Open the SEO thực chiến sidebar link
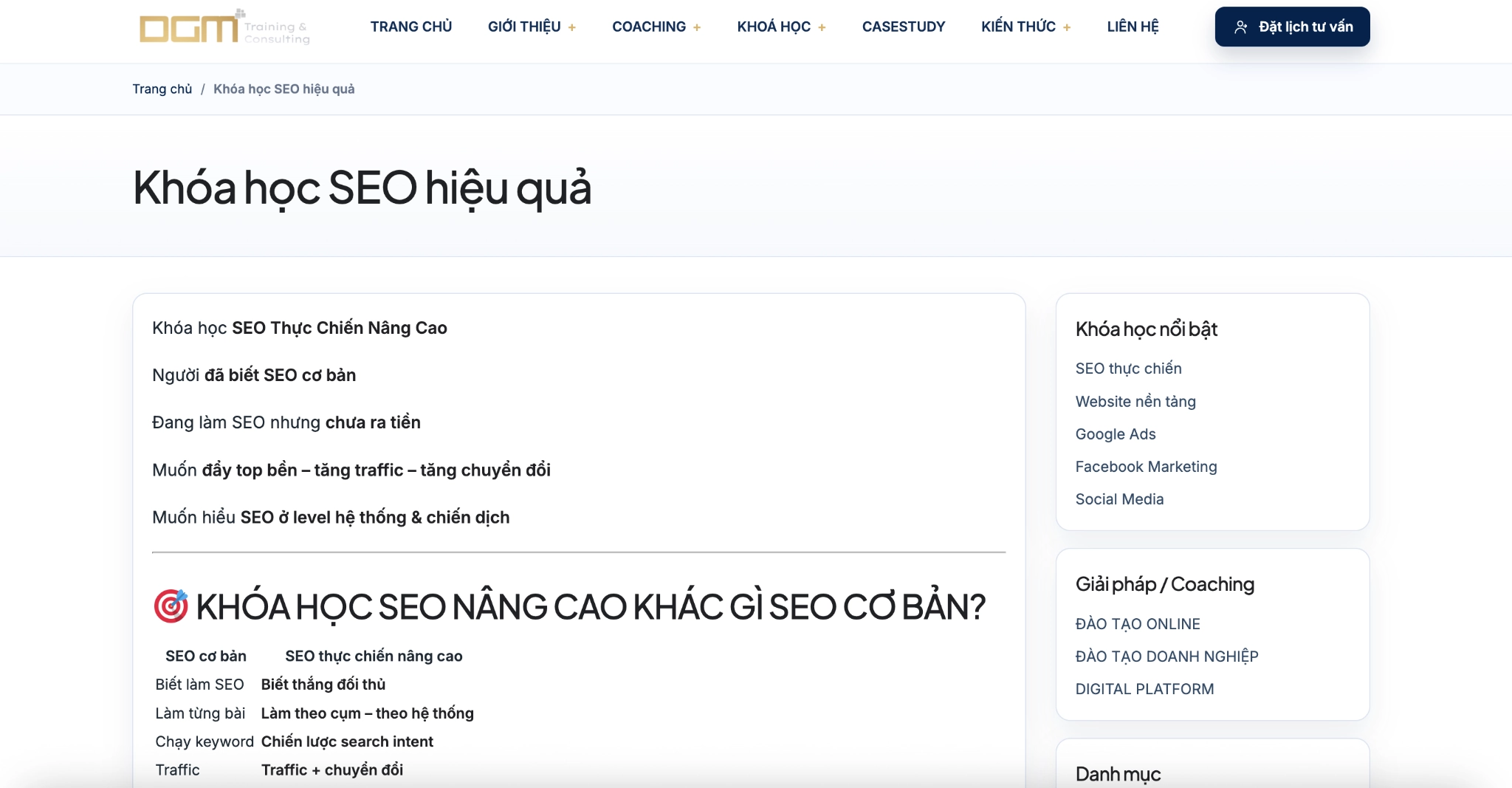 pos(1128,369)
